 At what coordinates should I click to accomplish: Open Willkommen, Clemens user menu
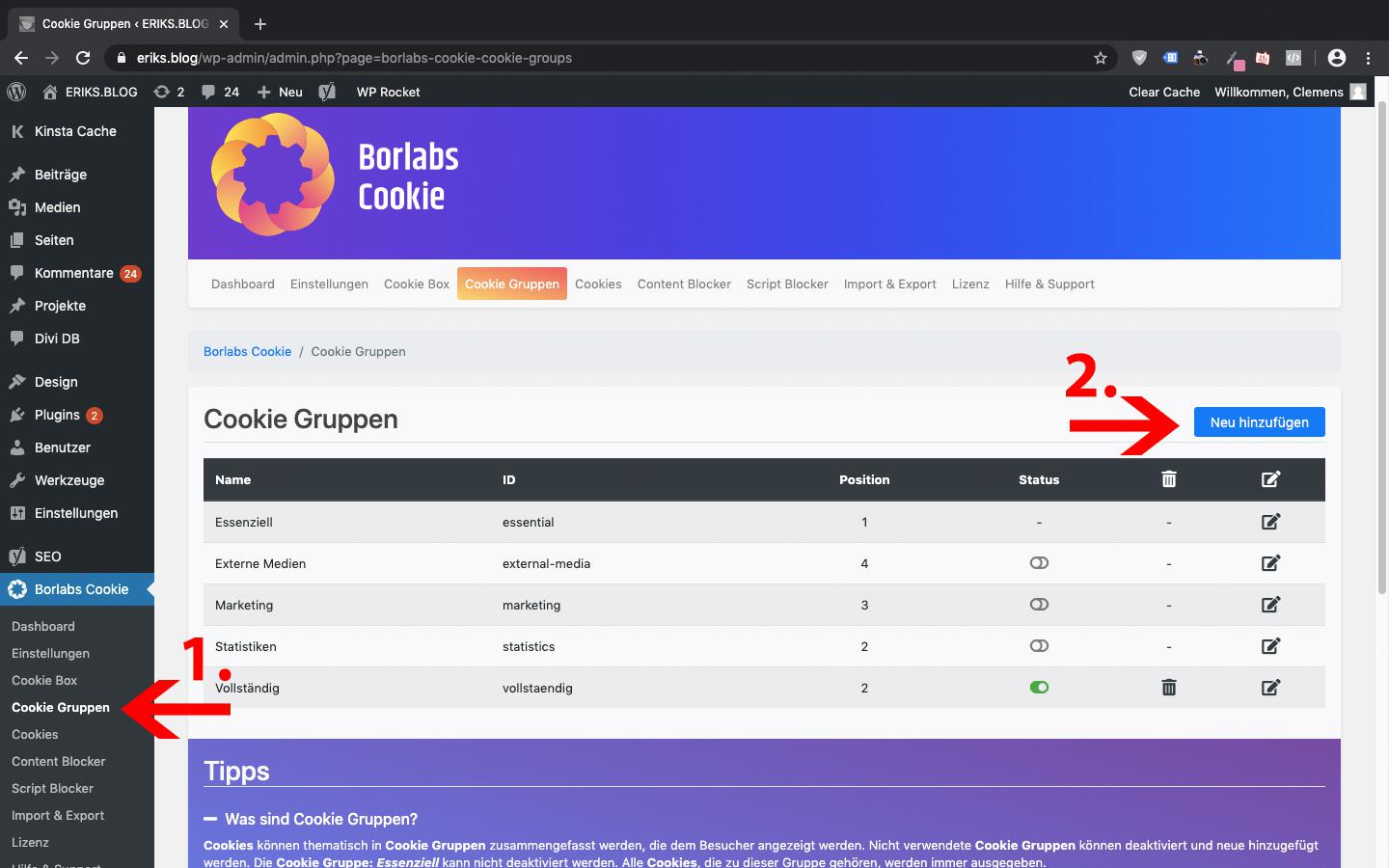[1290, 92]
